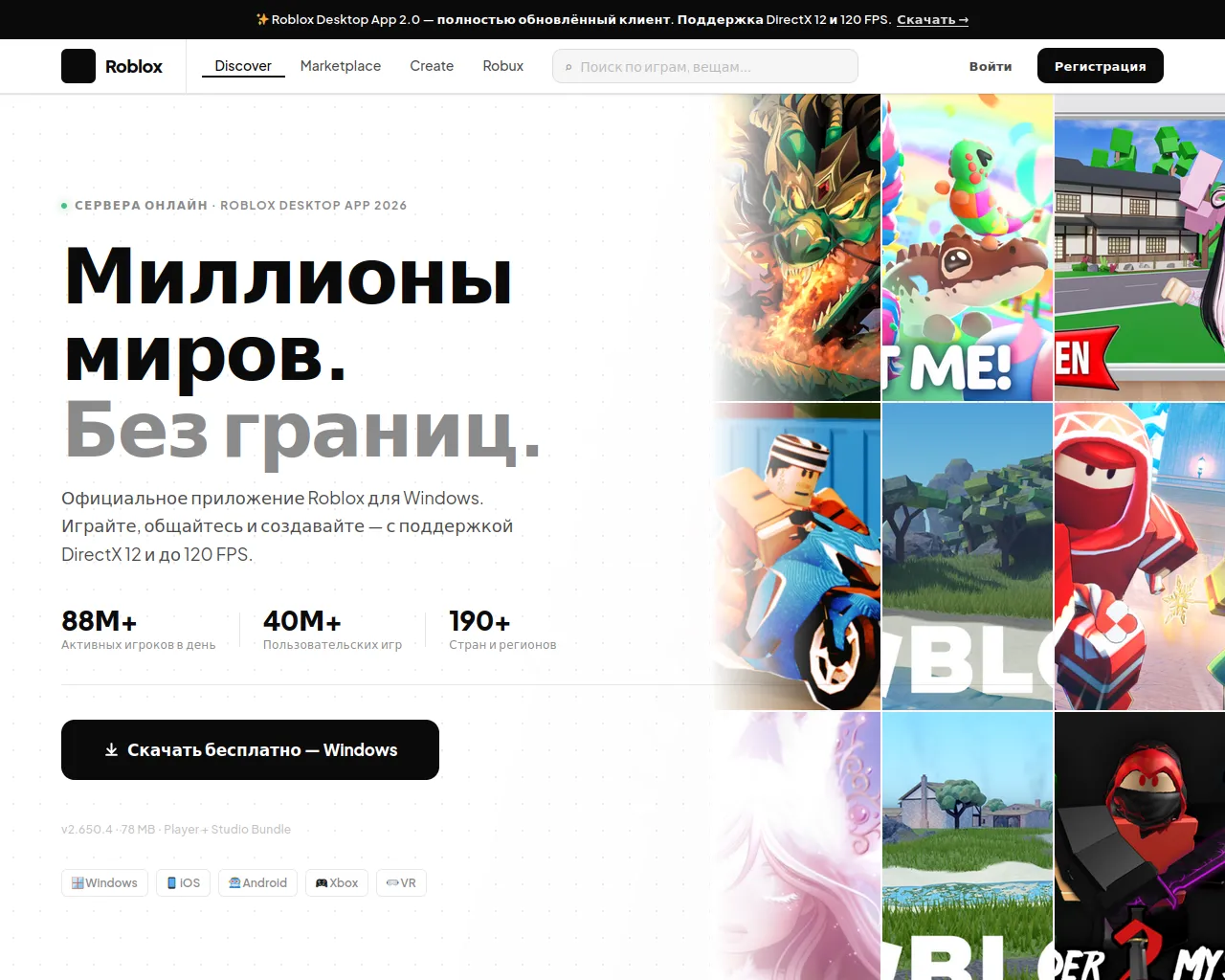Click the «Войти» login button

(991, 66)
